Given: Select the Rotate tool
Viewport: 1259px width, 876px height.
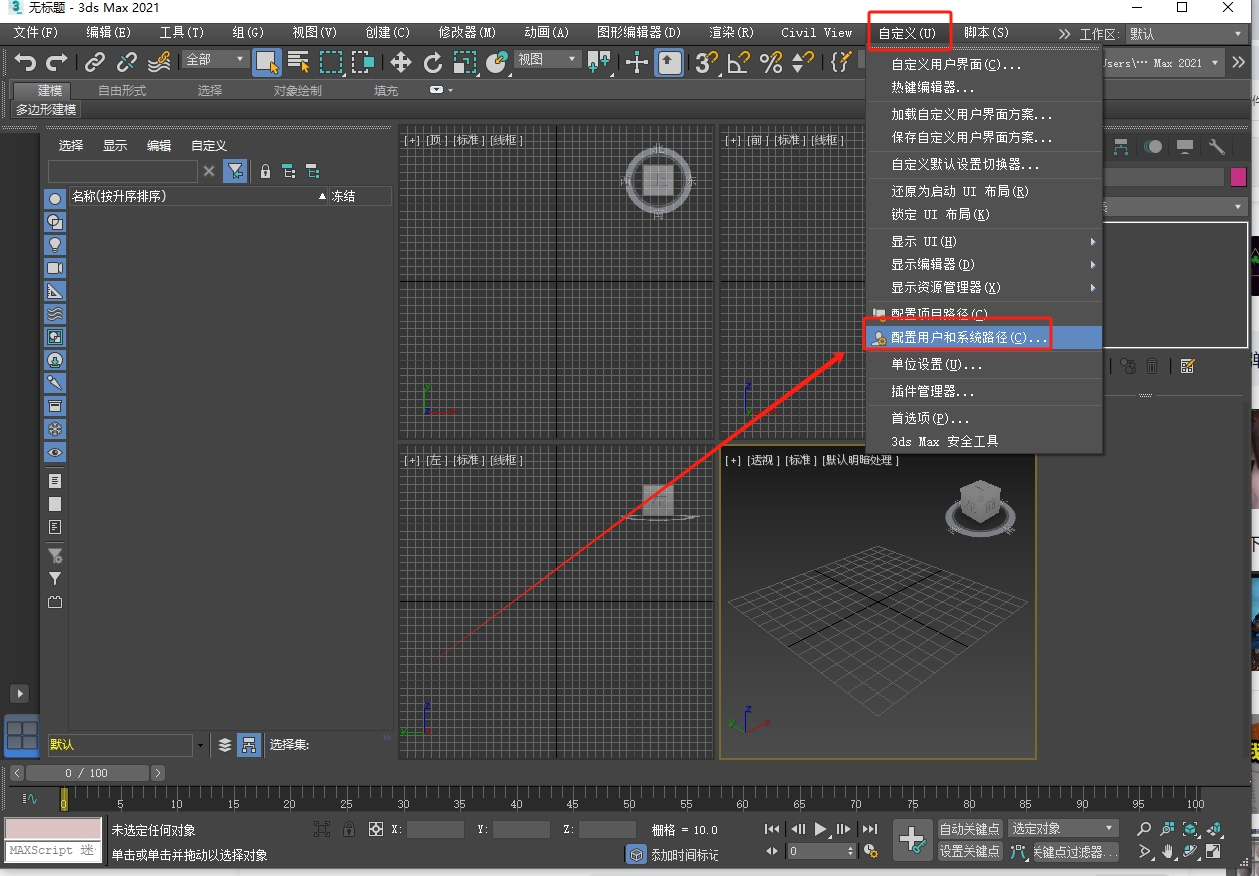Looking at the screenshot, I should click(x=433, y=63).
